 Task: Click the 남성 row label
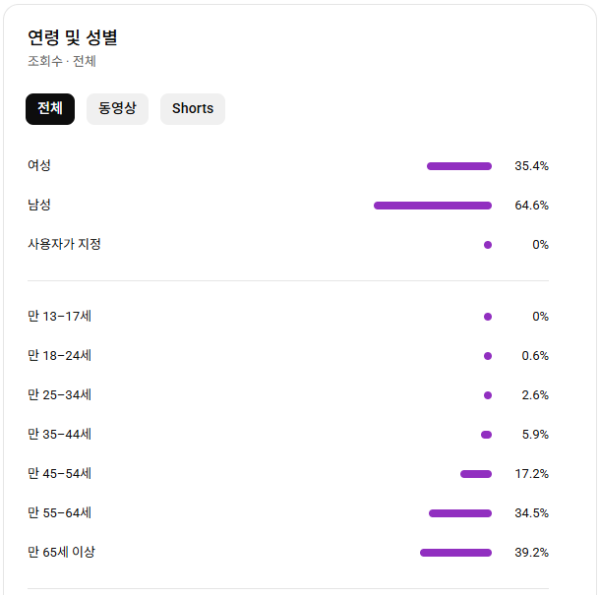point(39,205)
